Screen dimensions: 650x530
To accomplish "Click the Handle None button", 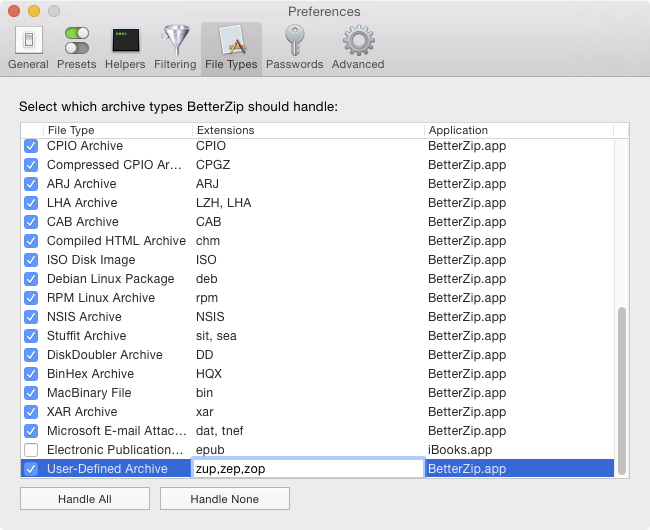I will (x=225, y=499).
